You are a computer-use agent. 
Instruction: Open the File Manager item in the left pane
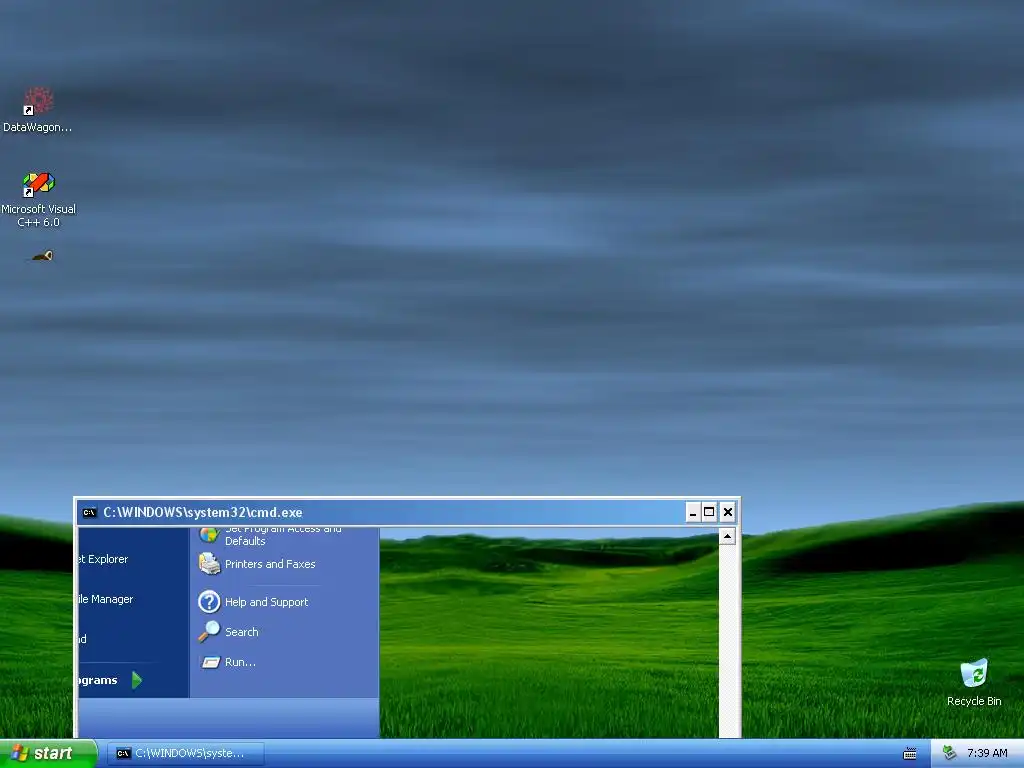[x=106, y=599]
